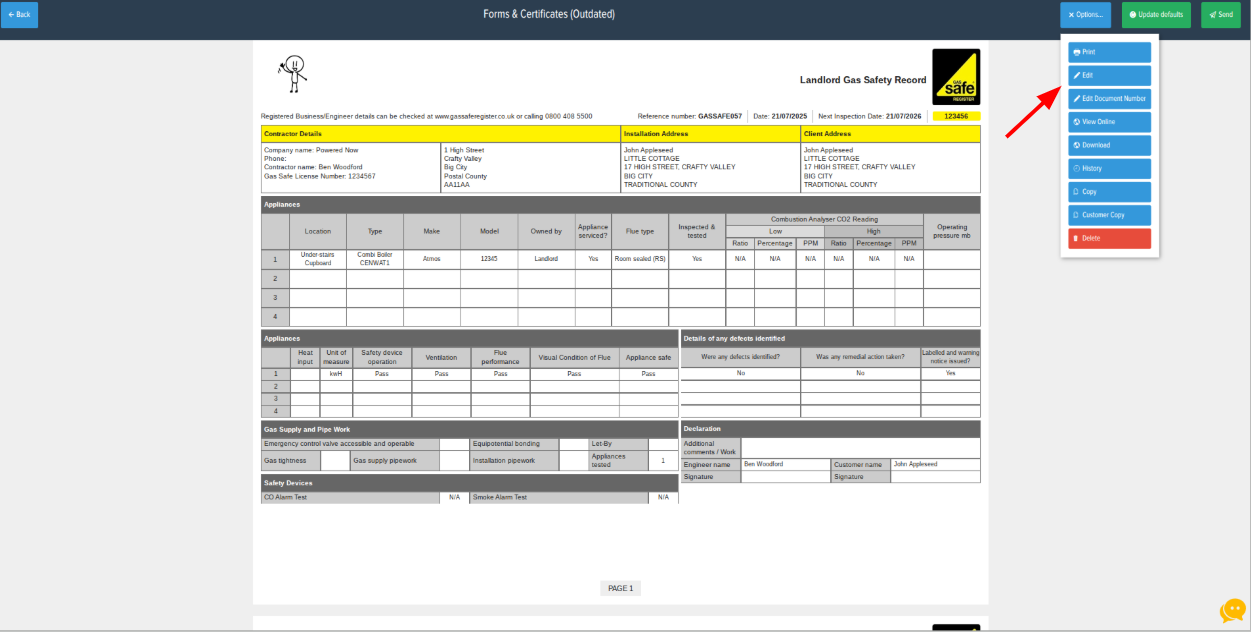The height and width of the screenshot is (633, 1251).
Task: Open the document History
Action: [1109, 168]
